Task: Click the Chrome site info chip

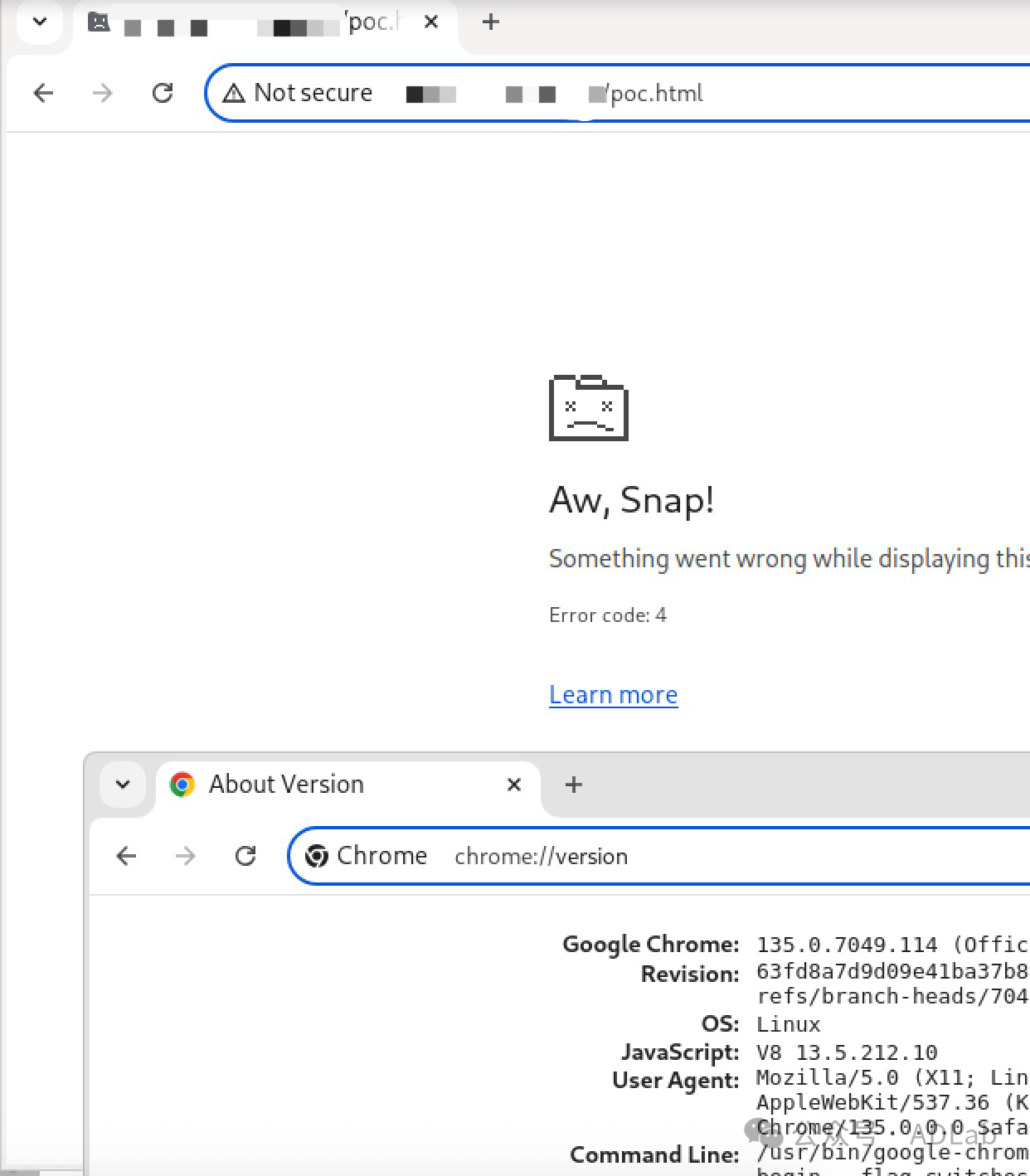Action: pyautogui.click(x=366, y=856)
